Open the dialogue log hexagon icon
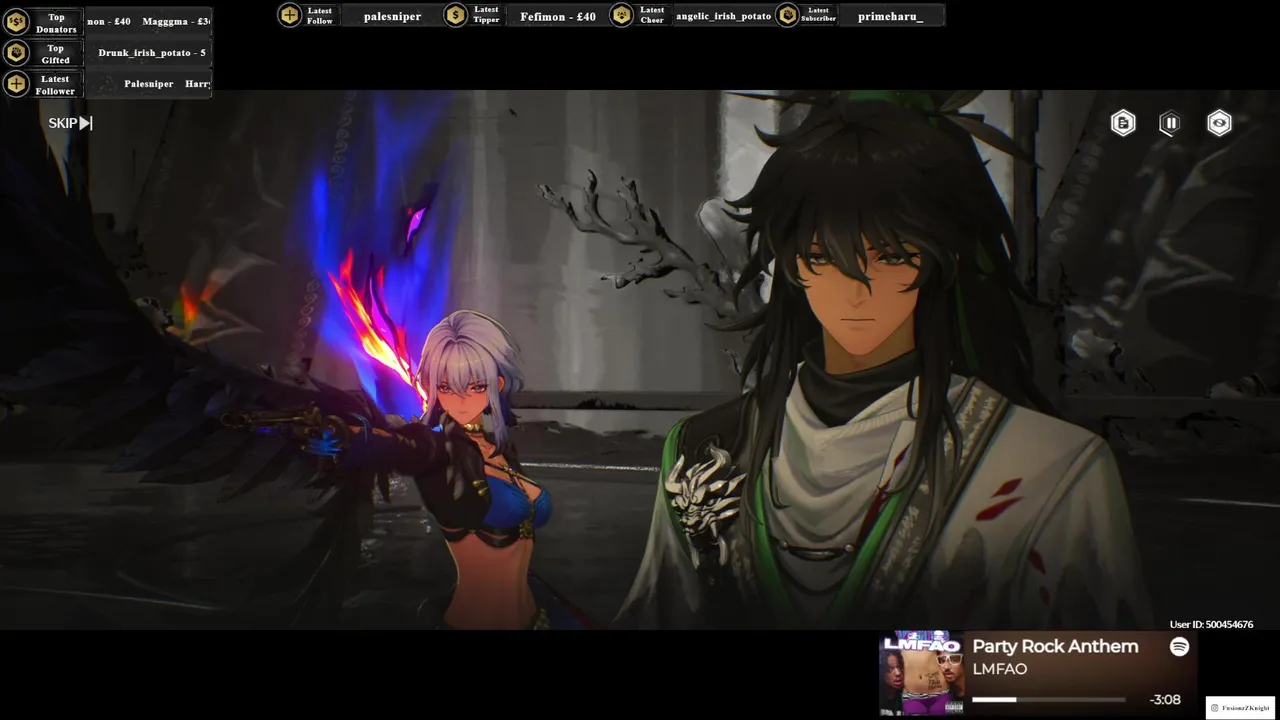This screenshot has width=1280, height=720. pyautogui.click(x=1123, y=123)
